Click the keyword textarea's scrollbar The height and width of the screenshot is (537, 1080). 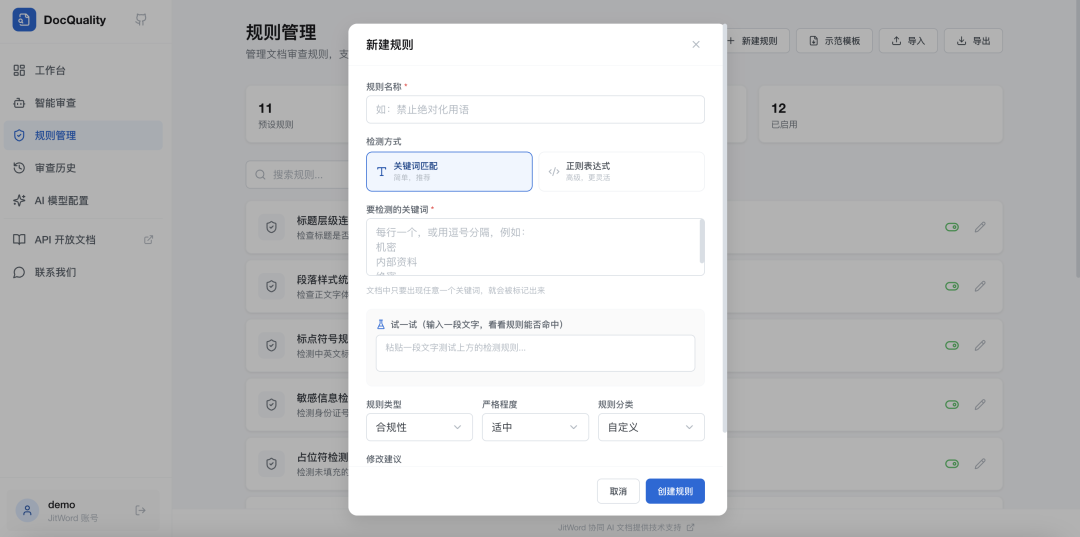click(x=702, y=241)
